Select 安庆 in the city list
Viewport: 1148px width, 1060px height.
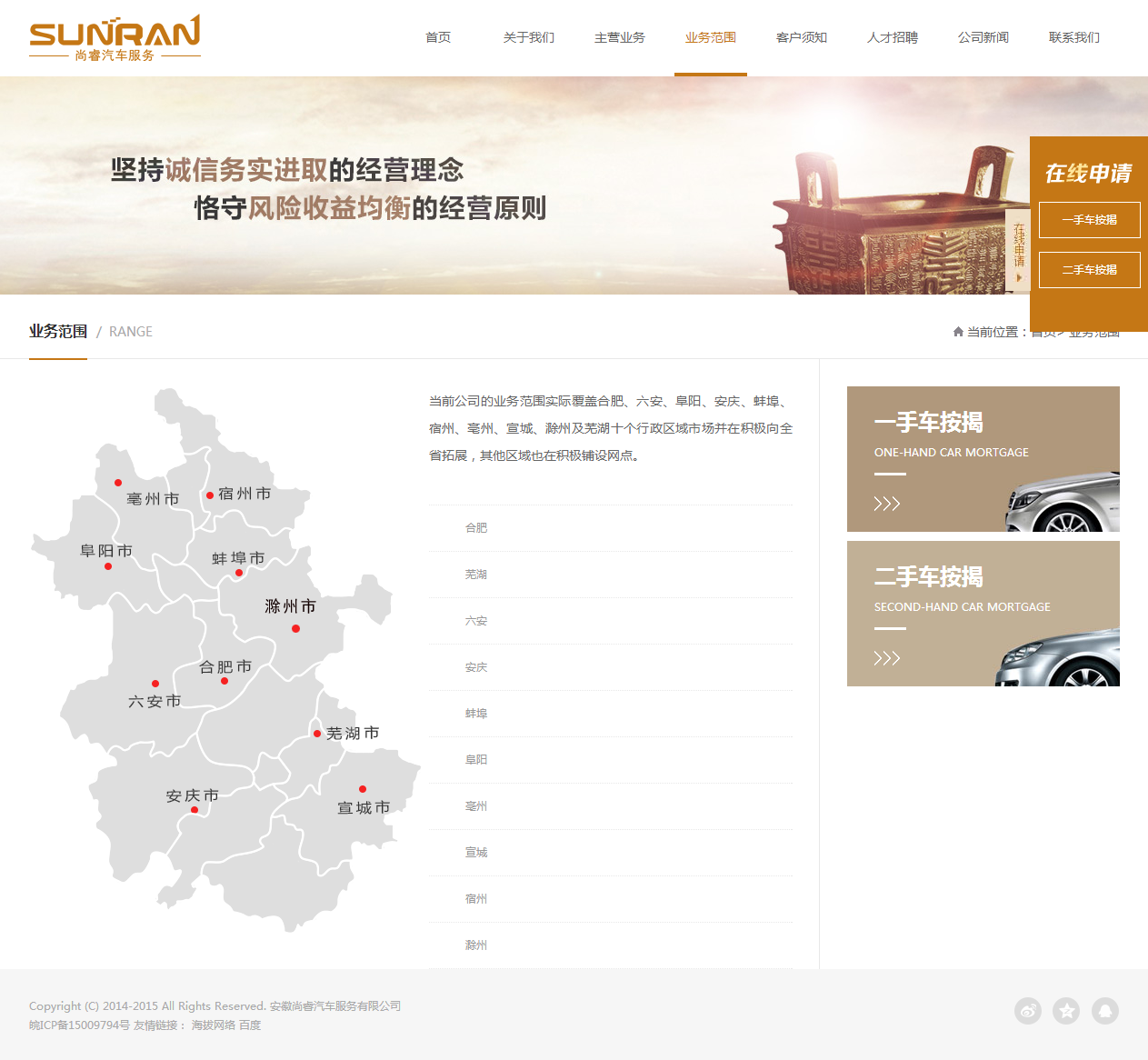(476, 667)
